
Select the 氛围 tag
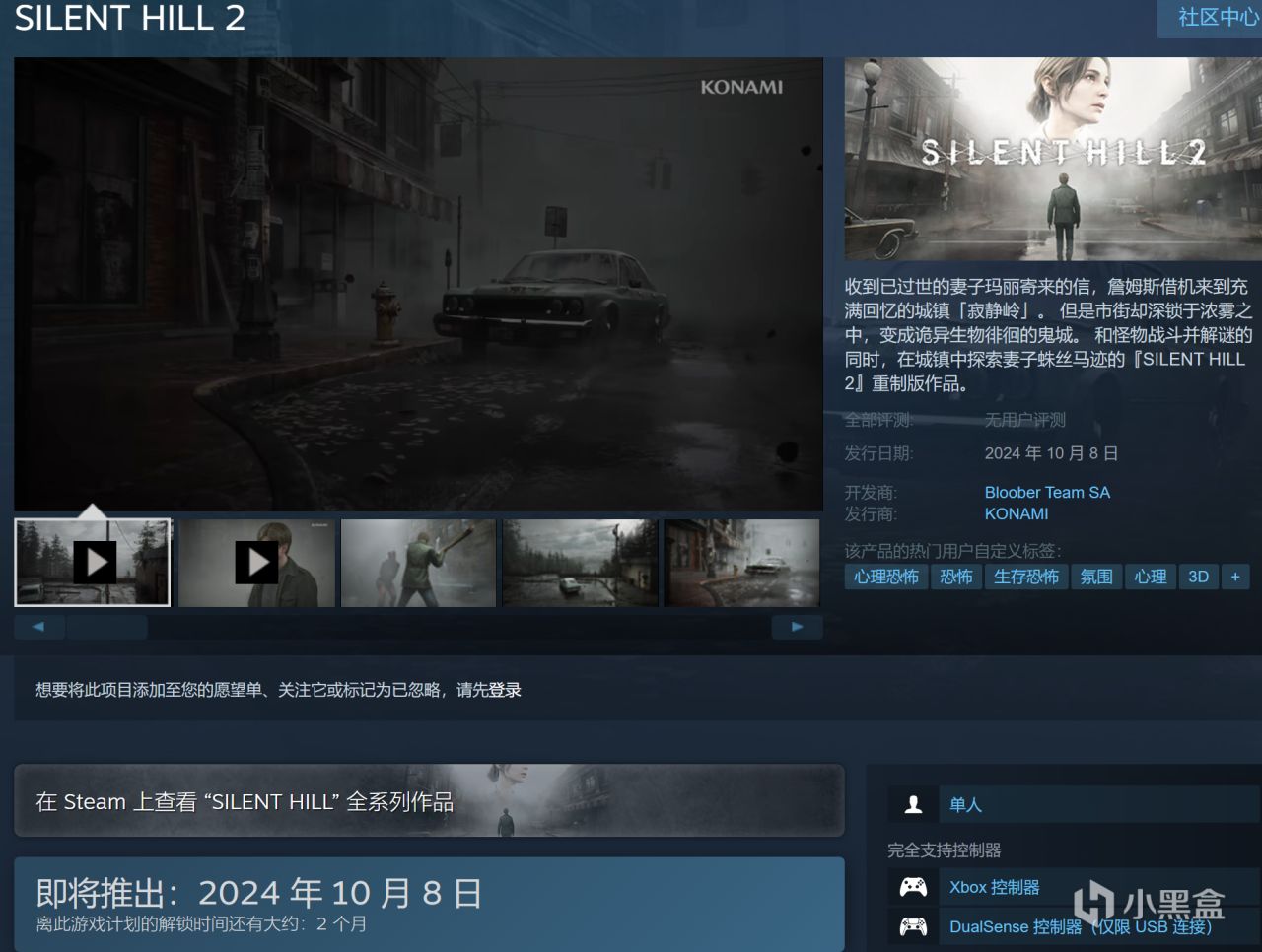[1096, 577]
